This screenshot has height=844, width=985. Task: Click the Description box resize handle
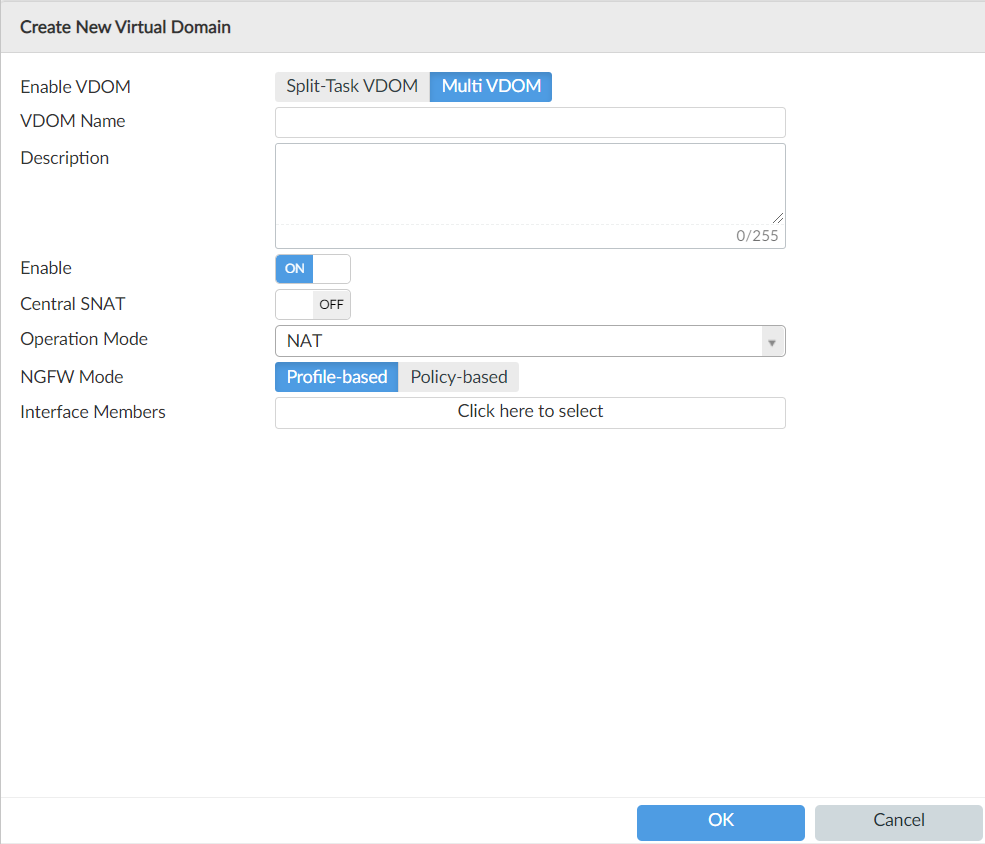coord(778,218)
